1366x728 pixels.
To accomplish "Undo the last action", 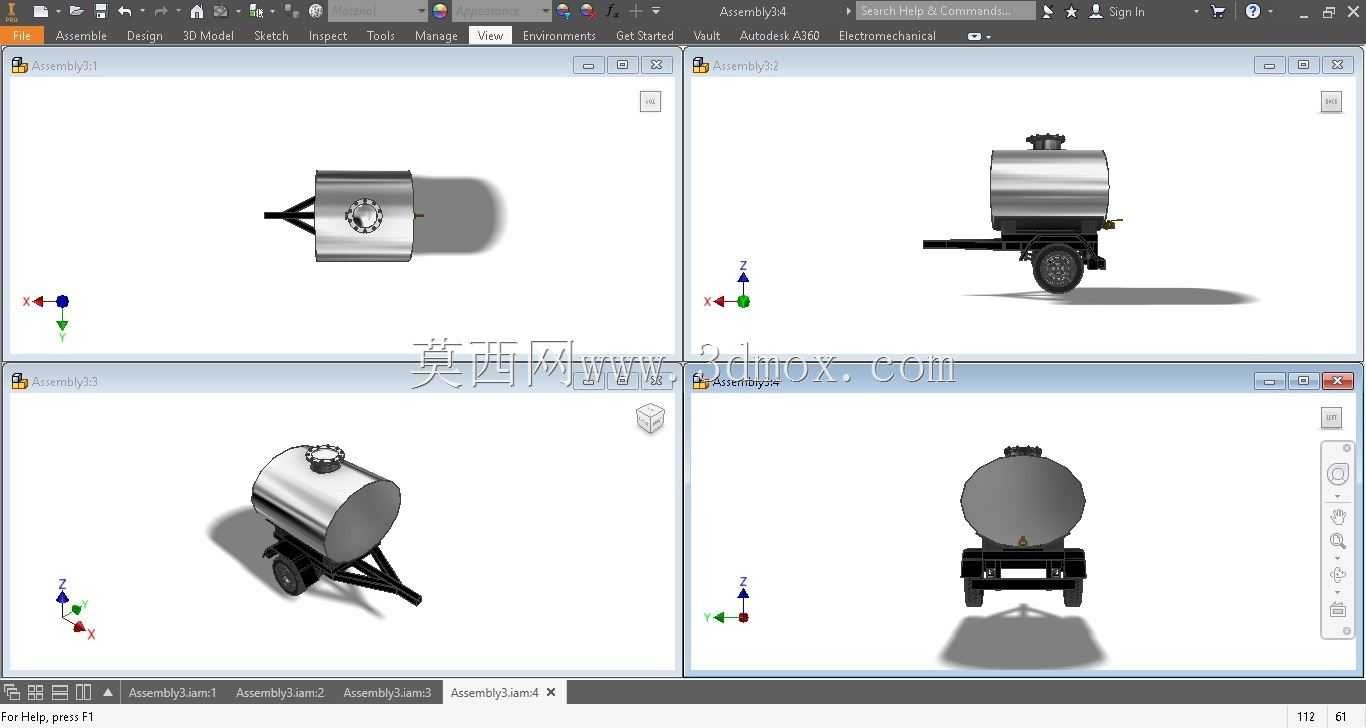I will click(x=124, y=11).
